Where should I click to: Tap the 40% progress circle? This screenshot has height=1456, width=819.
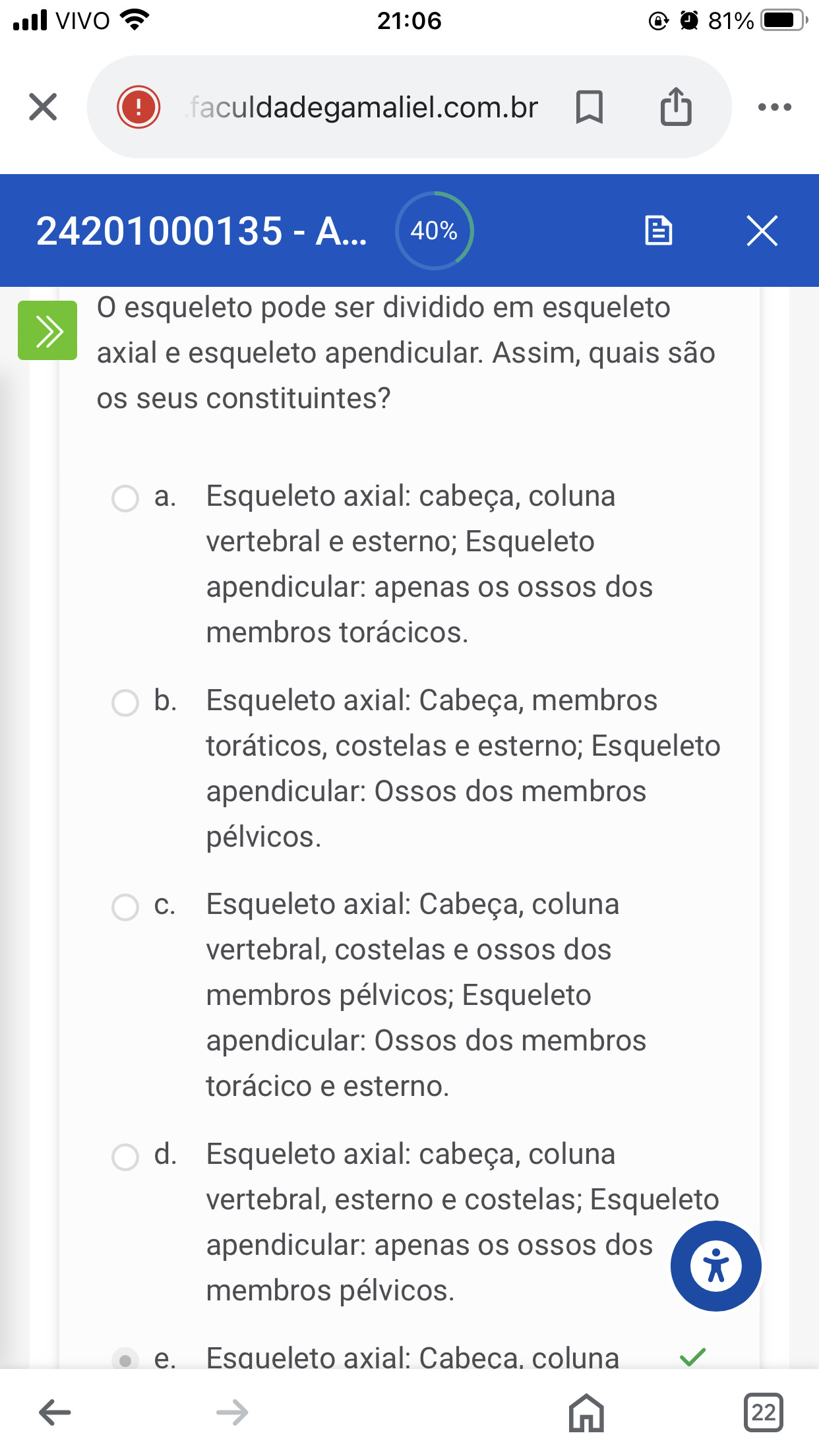(435, 231)
